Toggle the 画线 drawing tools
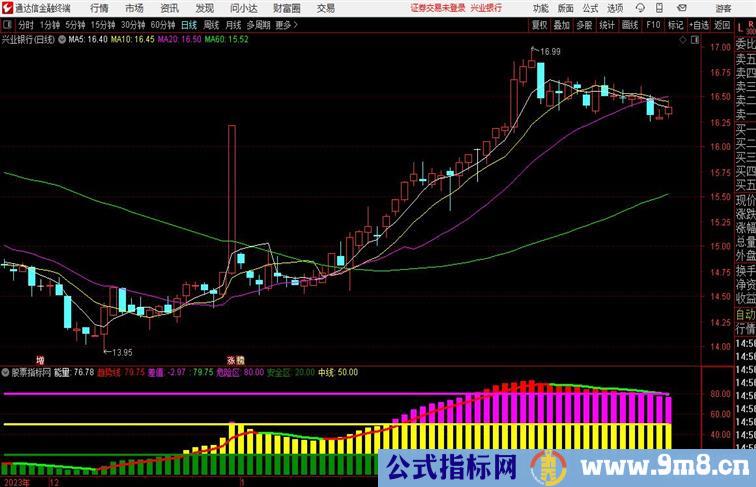 coord(630,25)
